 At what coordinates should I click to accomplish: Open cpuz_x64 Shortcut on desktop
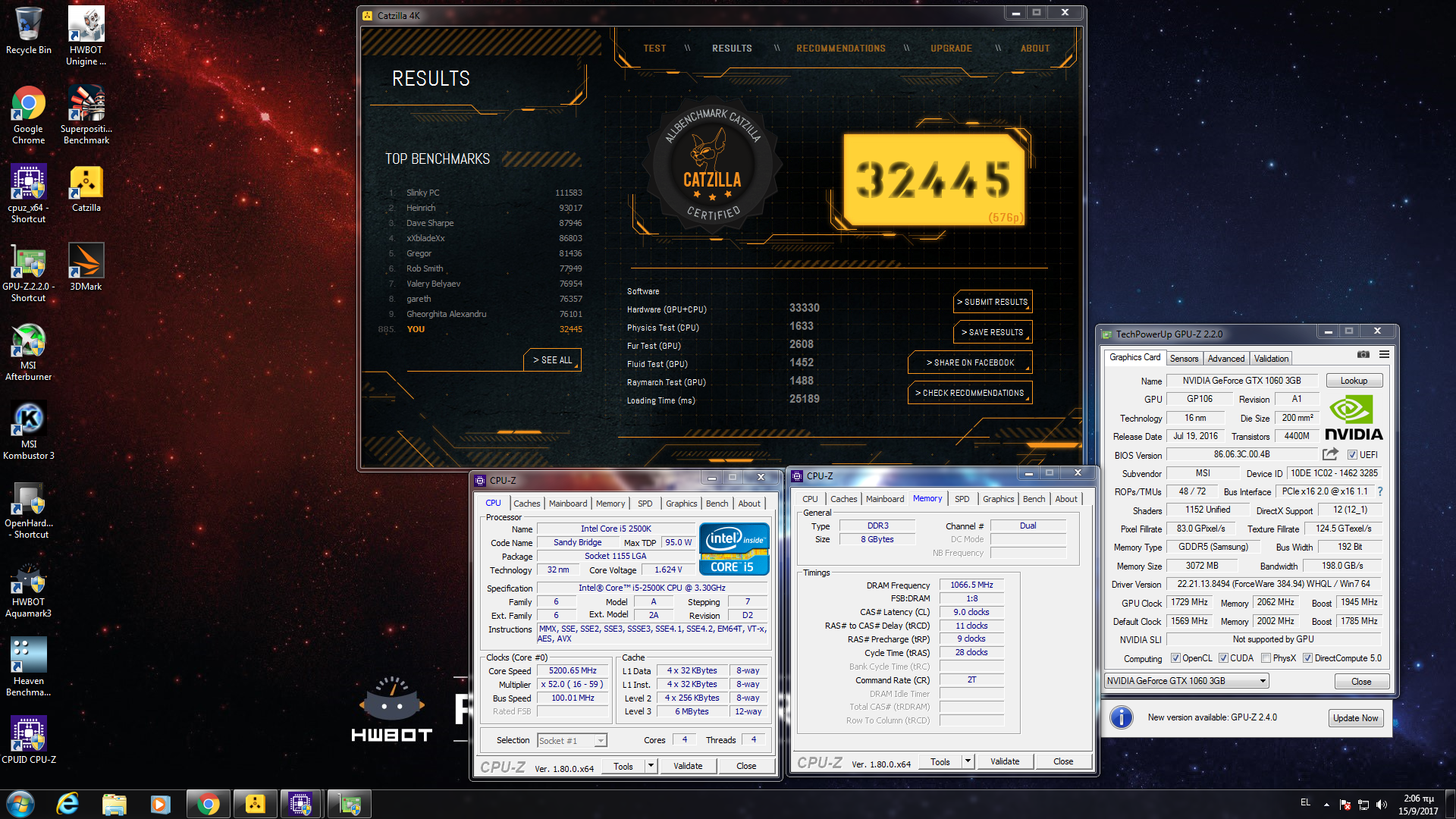point(29,193)
